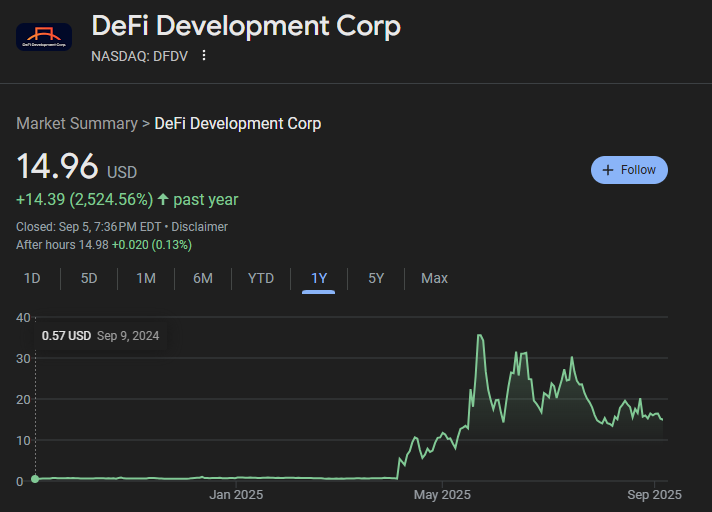Click the Jan 2025 axis label
The image size is (712, 512).
(x=236, y=494)
